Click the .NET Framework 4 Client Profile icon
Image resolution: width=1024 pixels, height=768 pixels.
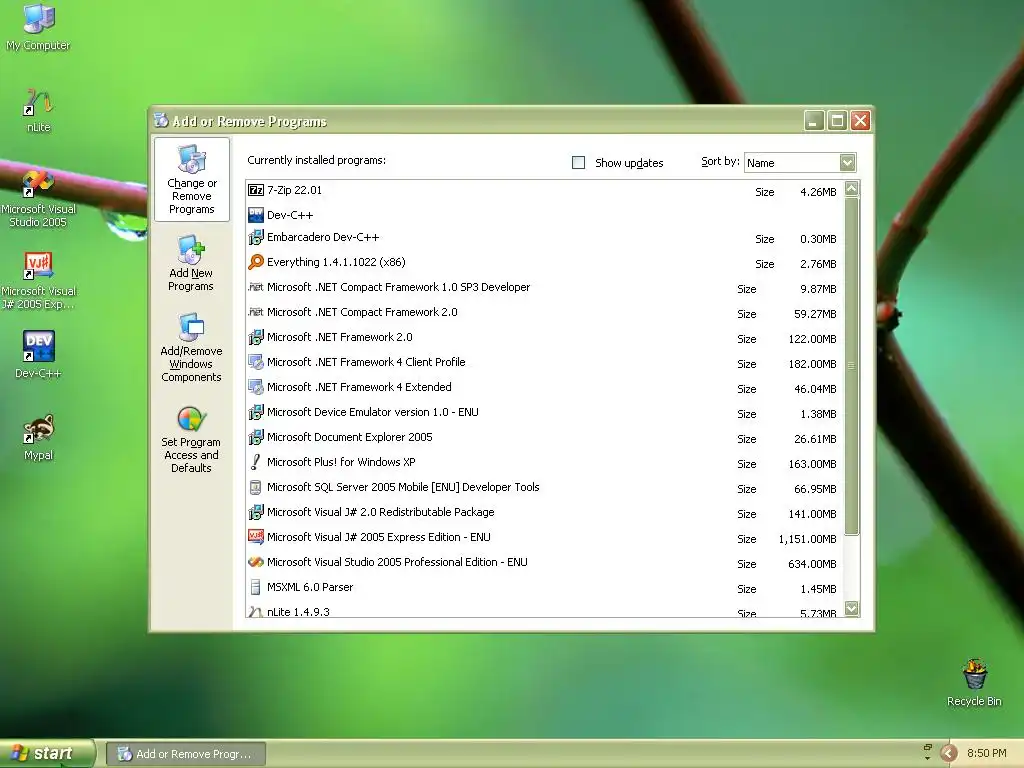pyautogui.click(x=256, y=362)
